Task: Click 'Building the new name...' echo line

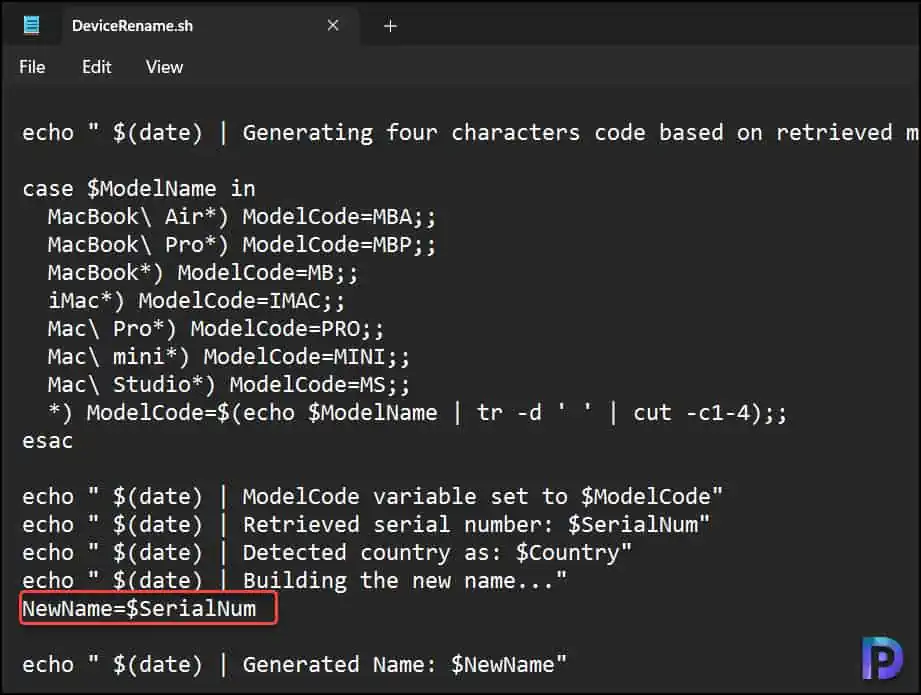Action: [294, 581]
